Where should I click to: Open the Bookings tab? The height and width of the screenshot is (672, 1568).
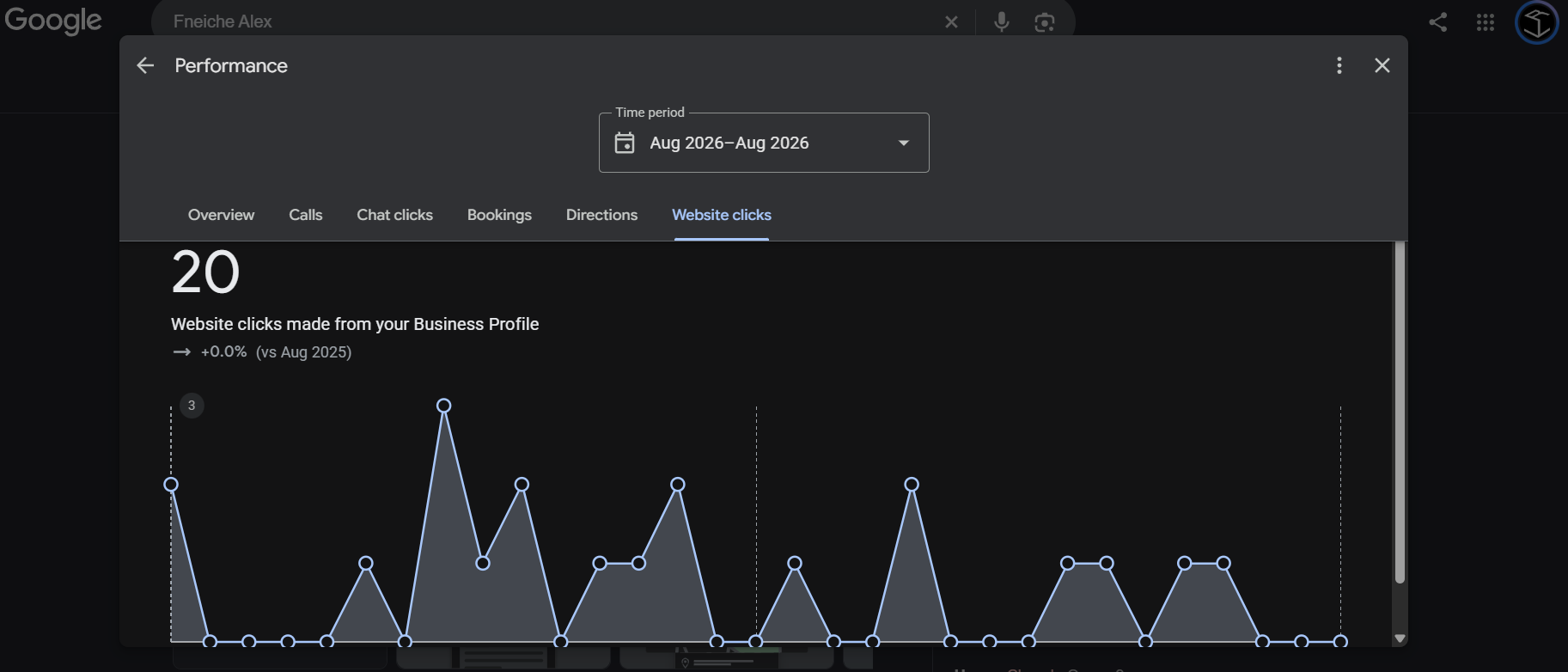(499, 215)
